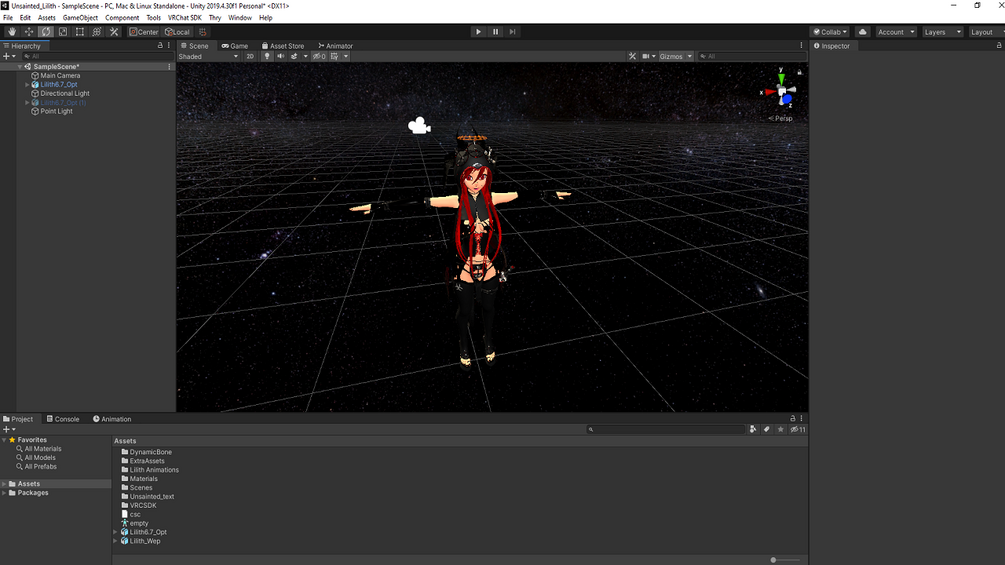The height and width of the screenshot is (565, 1005).
Task: Select All Materials favorite
Action: click(x=43, y=449)
